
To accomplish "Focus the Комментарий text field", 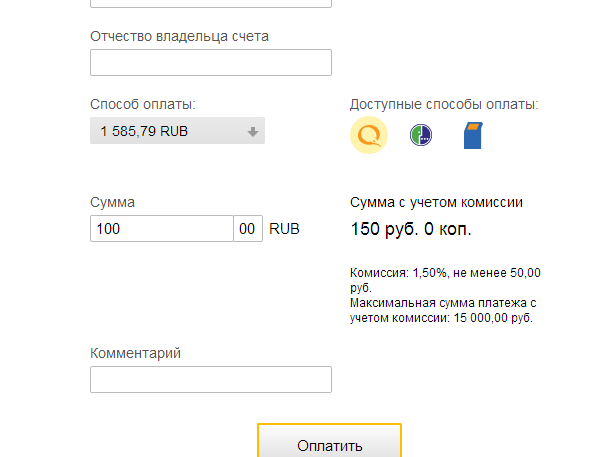I will [x=211, y=379].
